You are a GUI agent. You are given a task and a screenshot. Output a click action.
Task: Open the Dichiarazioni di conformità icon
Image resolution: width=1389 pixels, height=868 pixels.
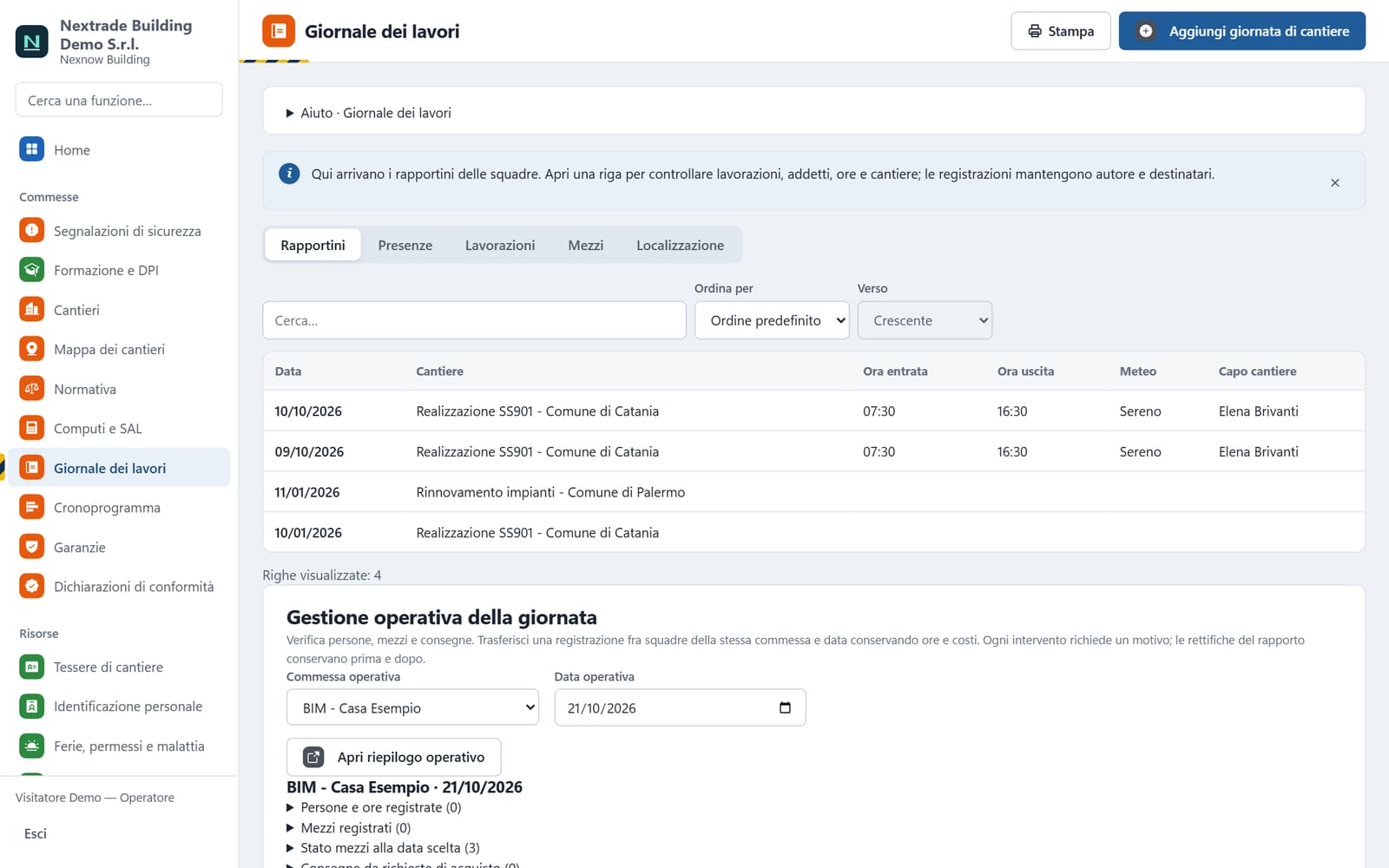click(x=31, y=586)
